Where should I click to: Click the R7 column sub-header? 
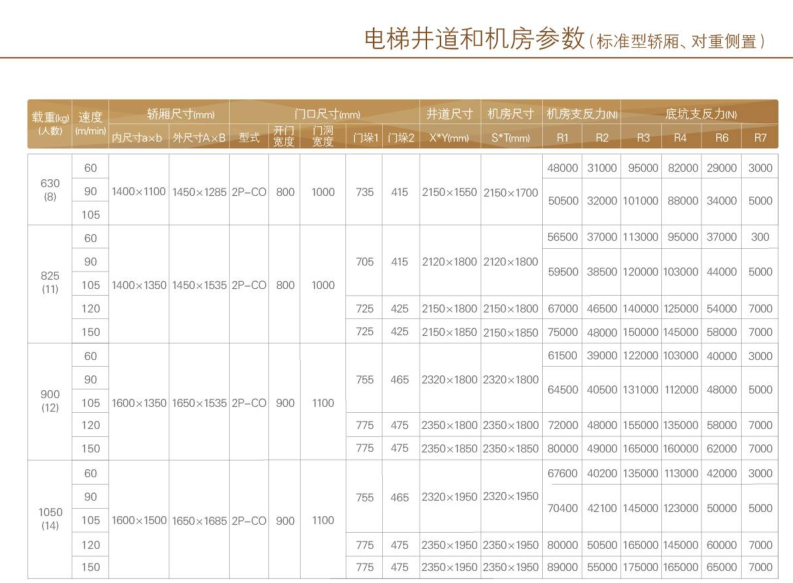[x=760, y=138]
